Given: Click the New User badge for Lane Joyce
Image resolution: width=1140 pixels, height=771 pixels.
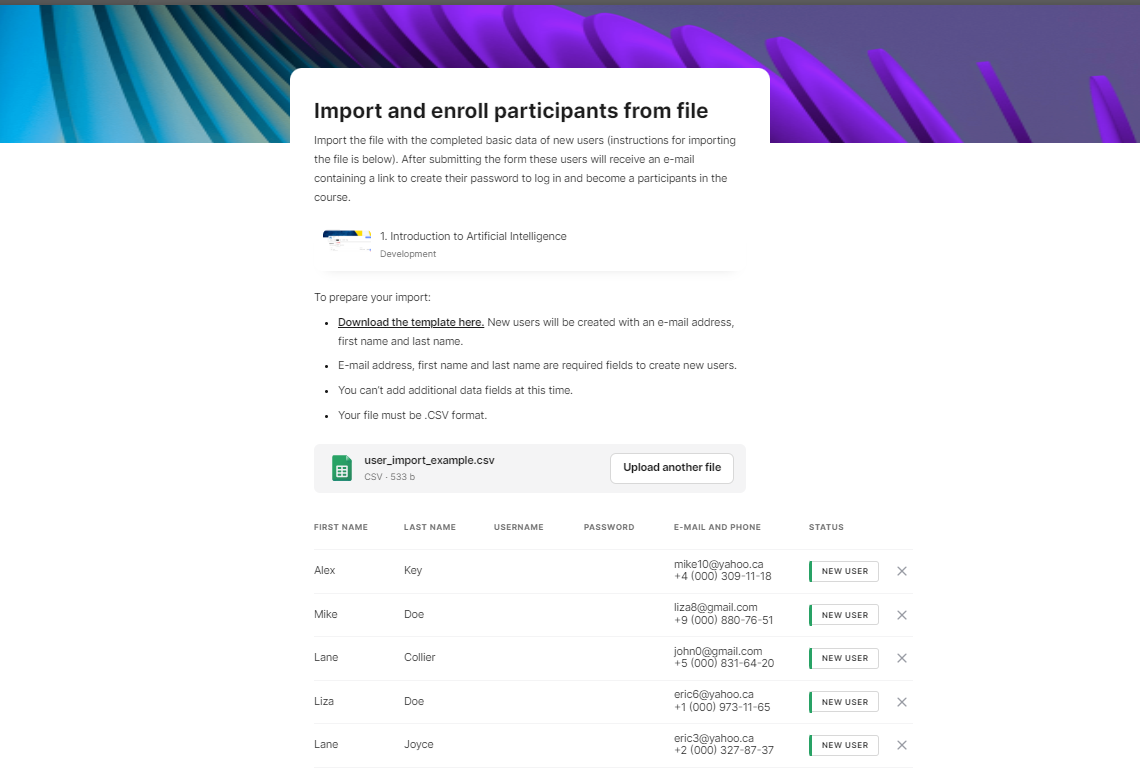Looking at the screenshot, I should tap(845, 745).
